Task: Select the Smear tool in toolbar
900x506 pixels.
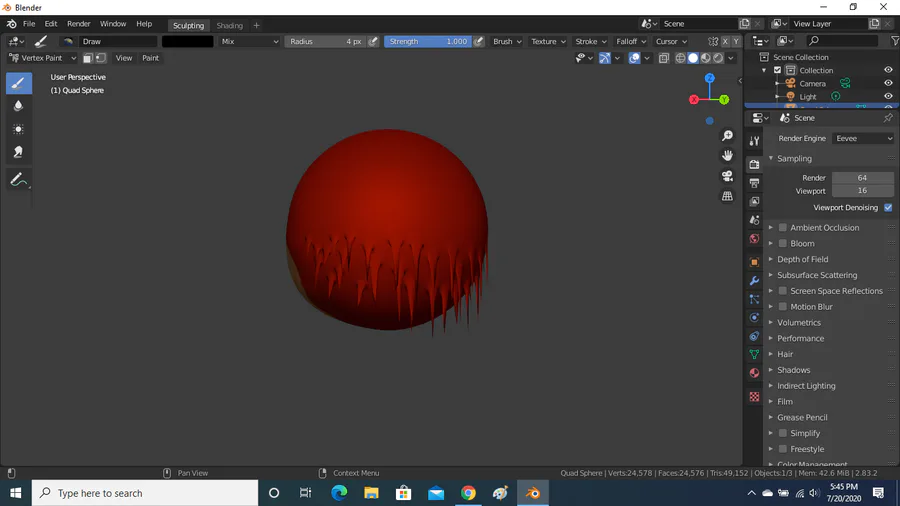Action: tap(18, 152)
